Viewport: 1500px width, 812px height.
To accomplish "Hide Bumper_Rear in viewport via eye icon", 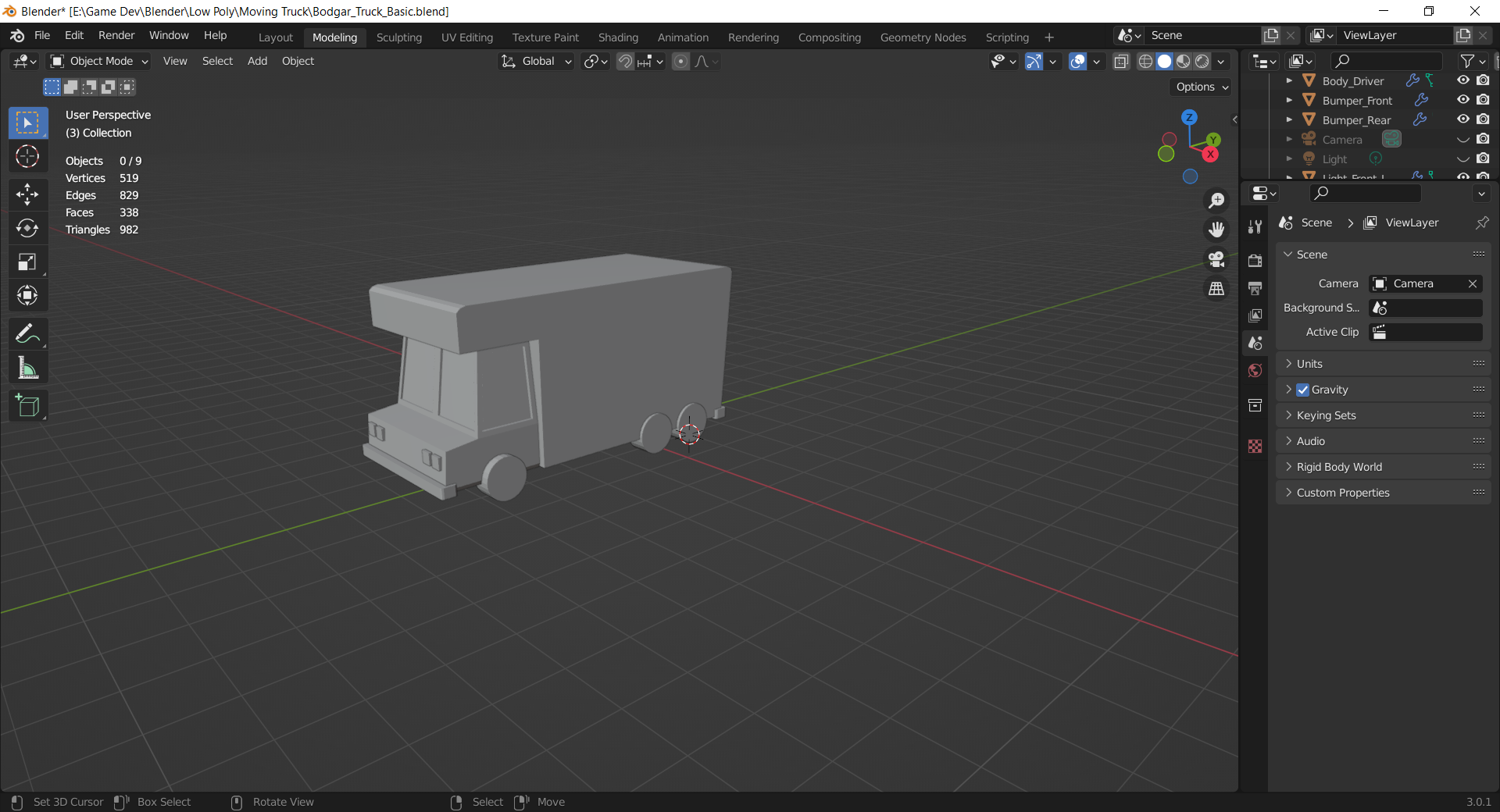I will 1463,119.
